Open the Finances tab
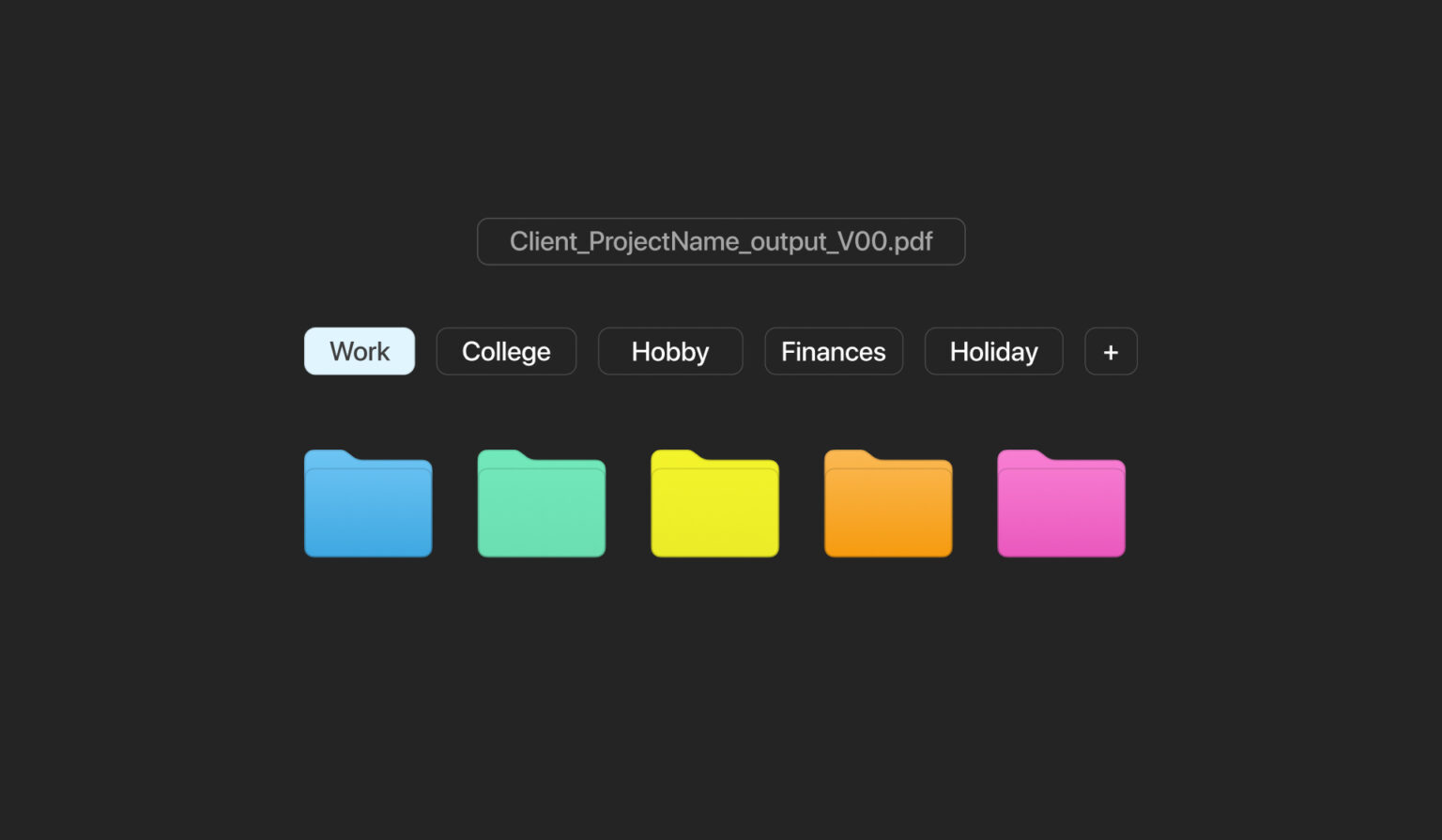1442x840 pixels. click(x=834, y=352)
